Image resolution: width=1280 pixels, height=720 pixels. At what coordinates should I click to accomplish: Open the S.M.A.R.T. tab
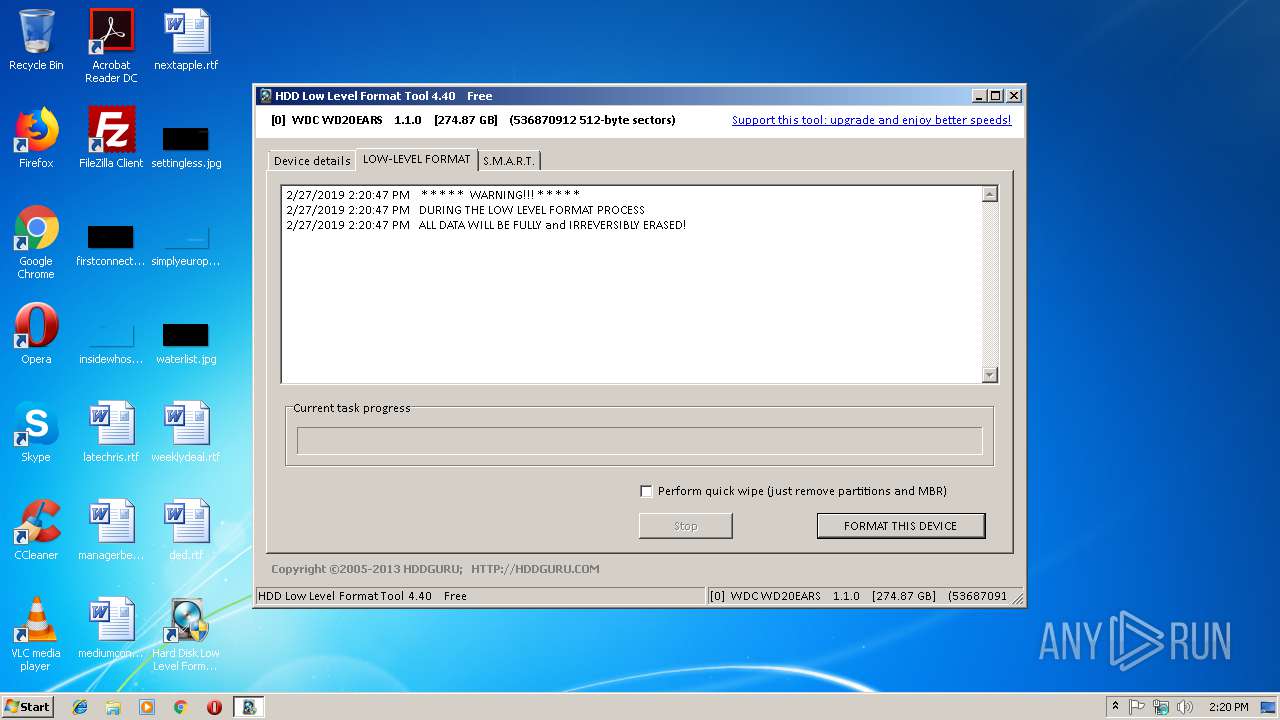[509, 160]
